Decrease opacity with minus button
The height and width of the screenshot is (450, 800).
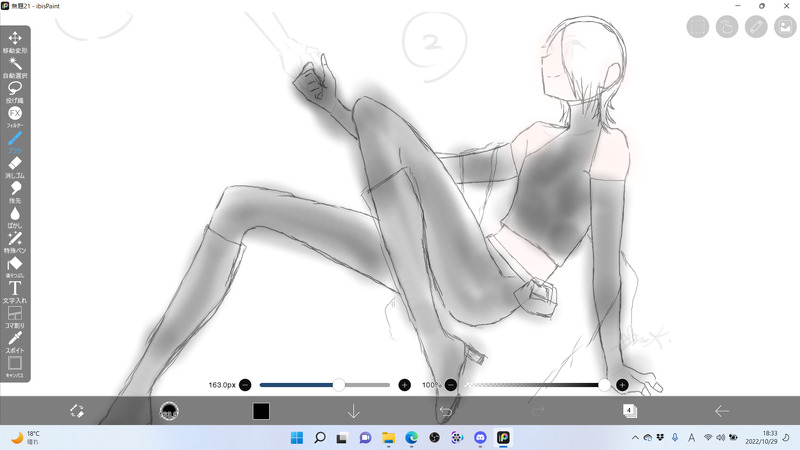tap(451, 385)
